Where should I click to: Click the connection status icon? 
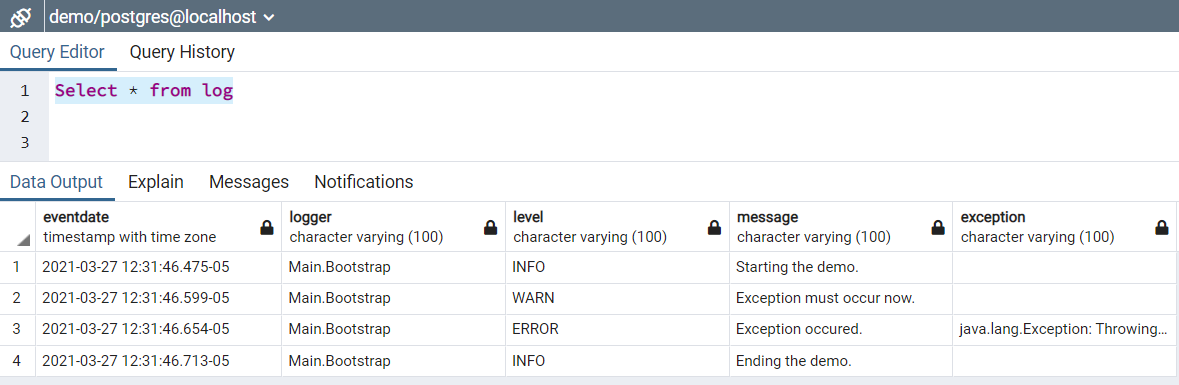point(21,16)
